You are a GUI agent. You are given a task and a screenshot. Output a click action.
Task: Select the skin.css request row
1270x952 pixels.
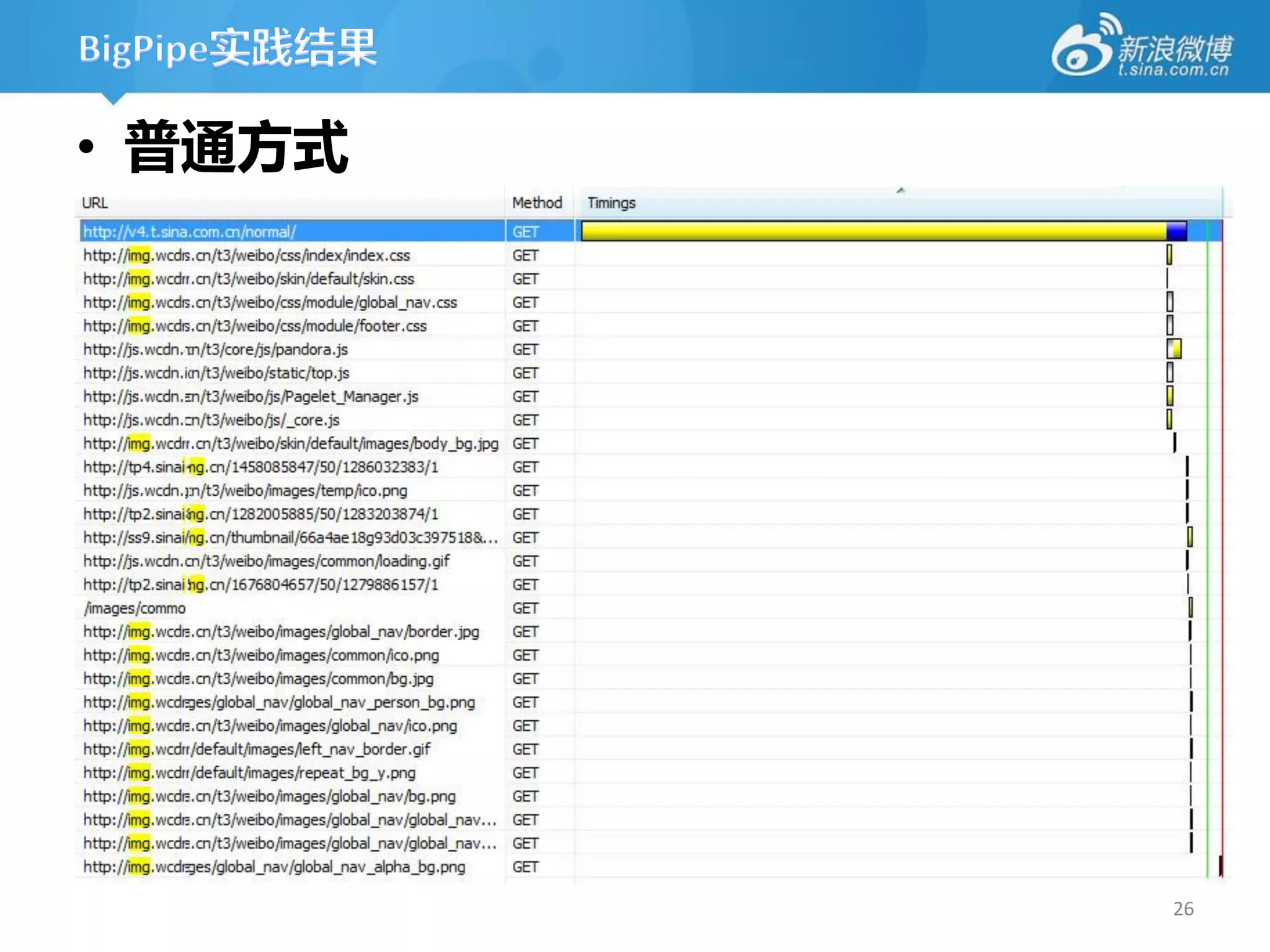pyautogui.click(x=248, y=279)
